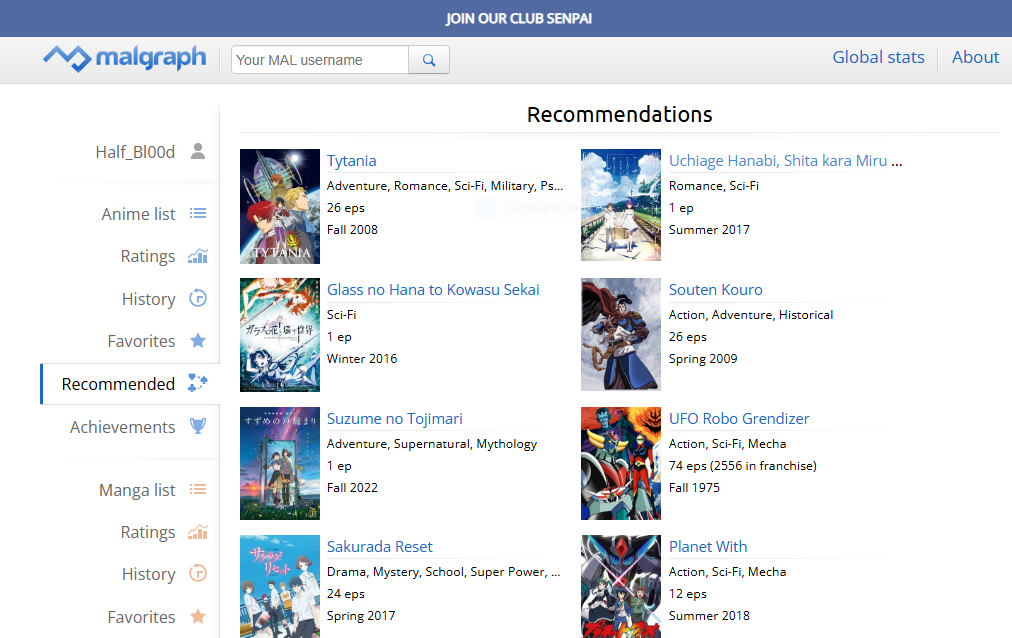Click the 'Fall 2022' season text
This screenshot has height=638, width=1012.
coord(352,488)
